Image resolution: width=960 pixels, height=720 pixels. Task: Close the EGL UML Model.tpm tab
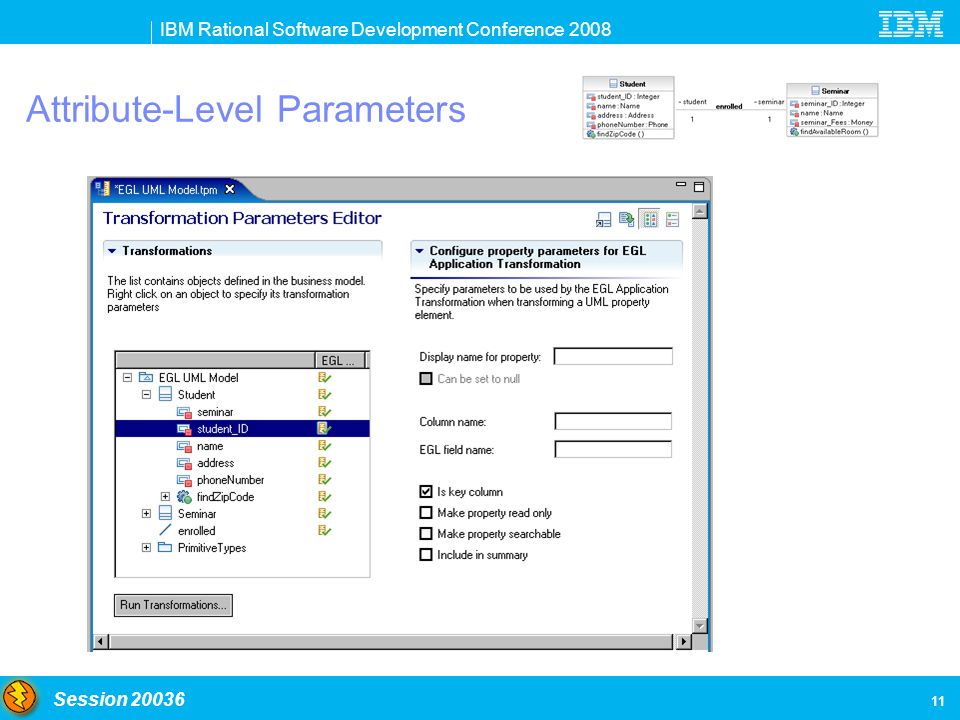[230, 189]
